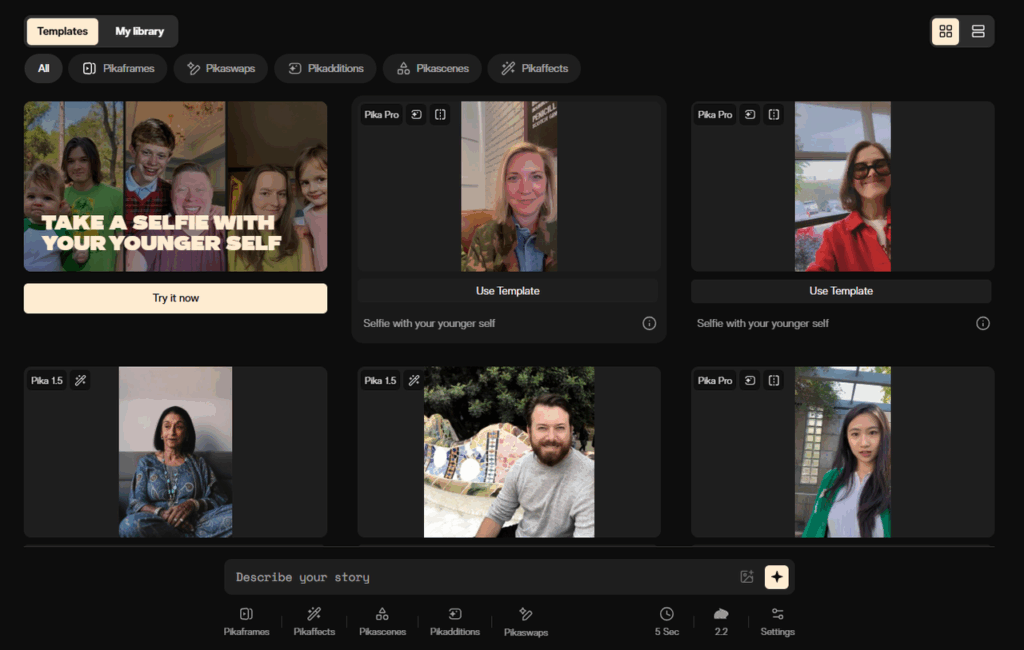
Task: Filter templates by Pikaswaps
Action: pos(221,68)
